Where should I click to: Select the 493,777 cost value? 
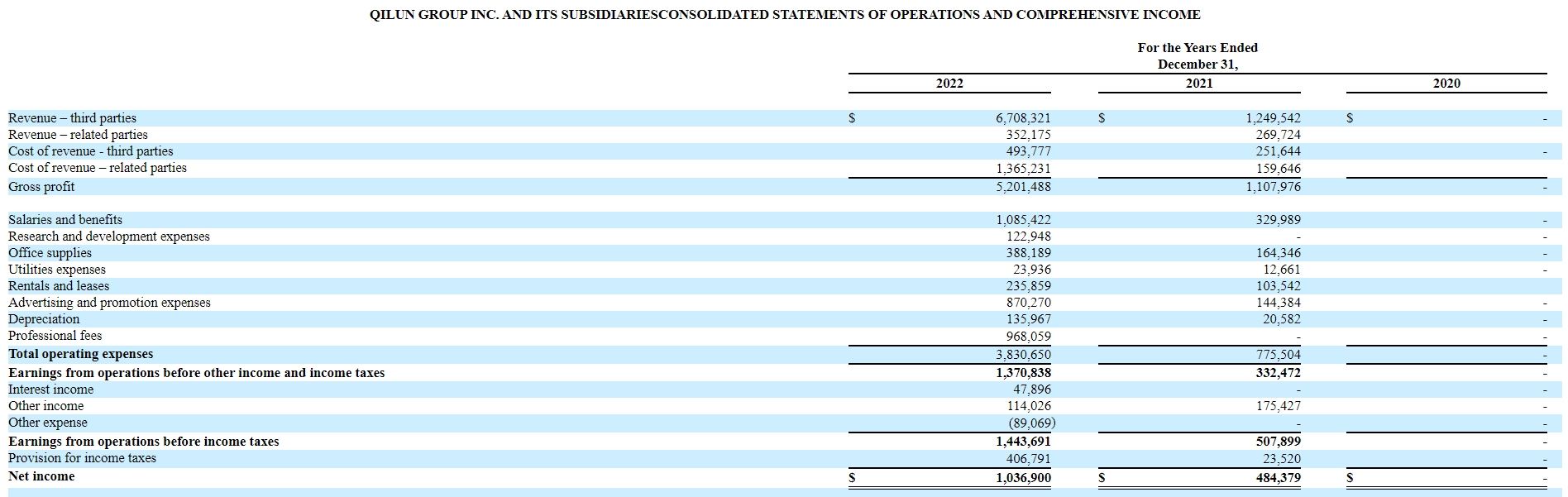(1028, 151)
